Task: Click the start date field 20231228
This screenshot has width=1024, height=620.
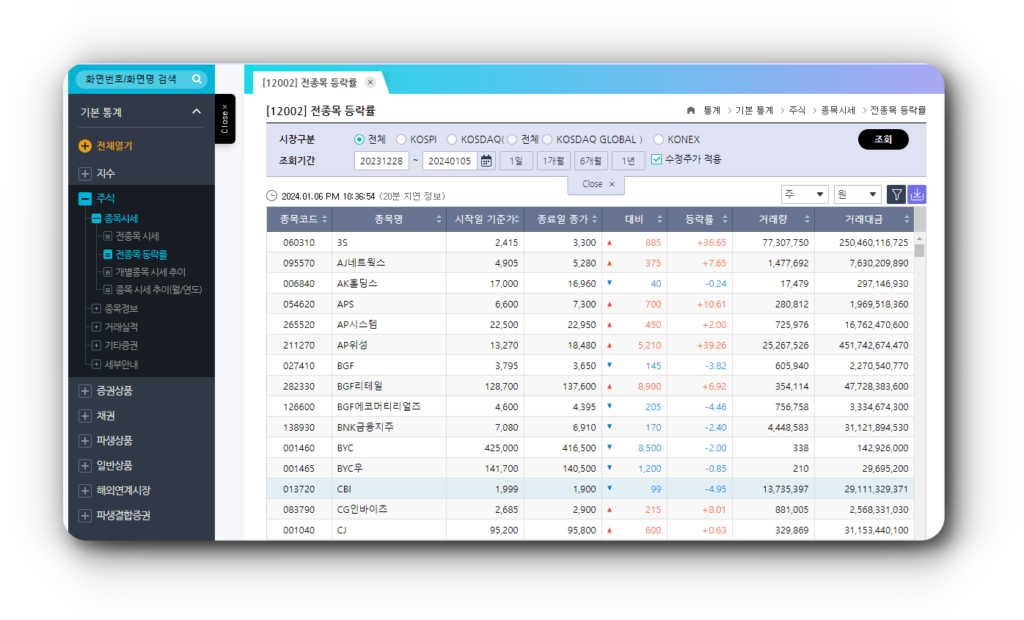Action: pyautogui.click(x=381, y=161)
